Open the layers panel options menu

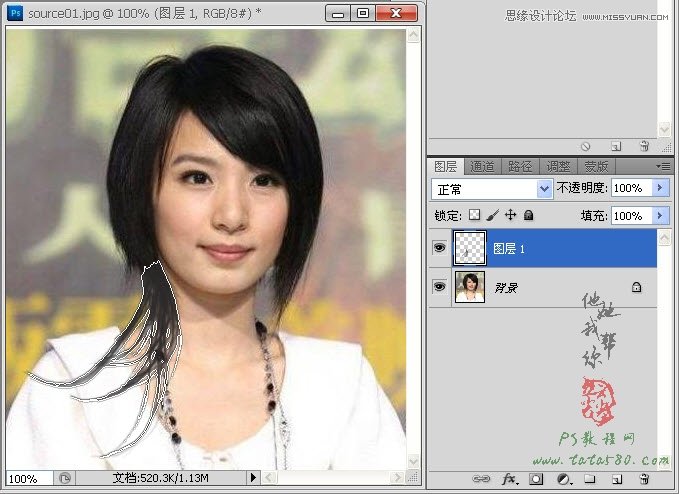coord(663,166)
